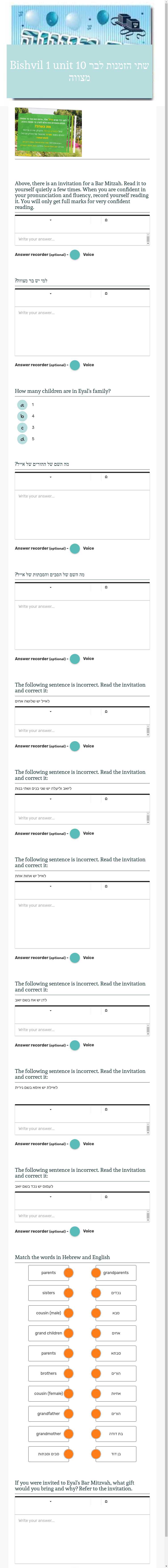The height and width of the screenshot is (1568, 168).
Task: Click the orange connector next to 'grandfather'
Action: click(68, 1413)
